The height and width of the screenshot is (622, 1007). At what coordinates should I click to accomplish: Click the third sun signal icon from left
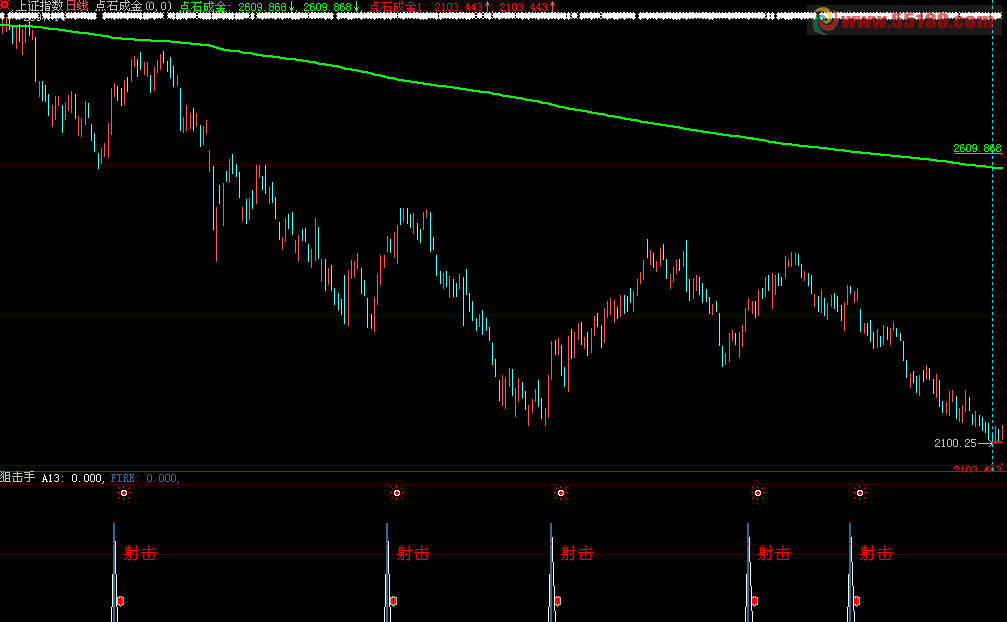[x=561, y=493]
